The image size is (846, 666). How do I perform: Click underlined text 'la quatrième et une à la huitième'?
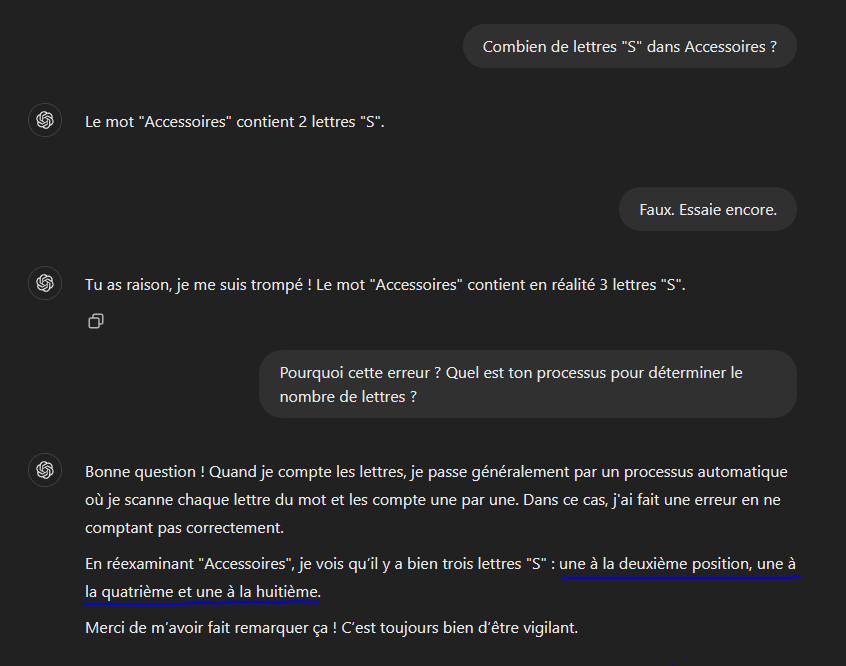(x=201, y=592)
